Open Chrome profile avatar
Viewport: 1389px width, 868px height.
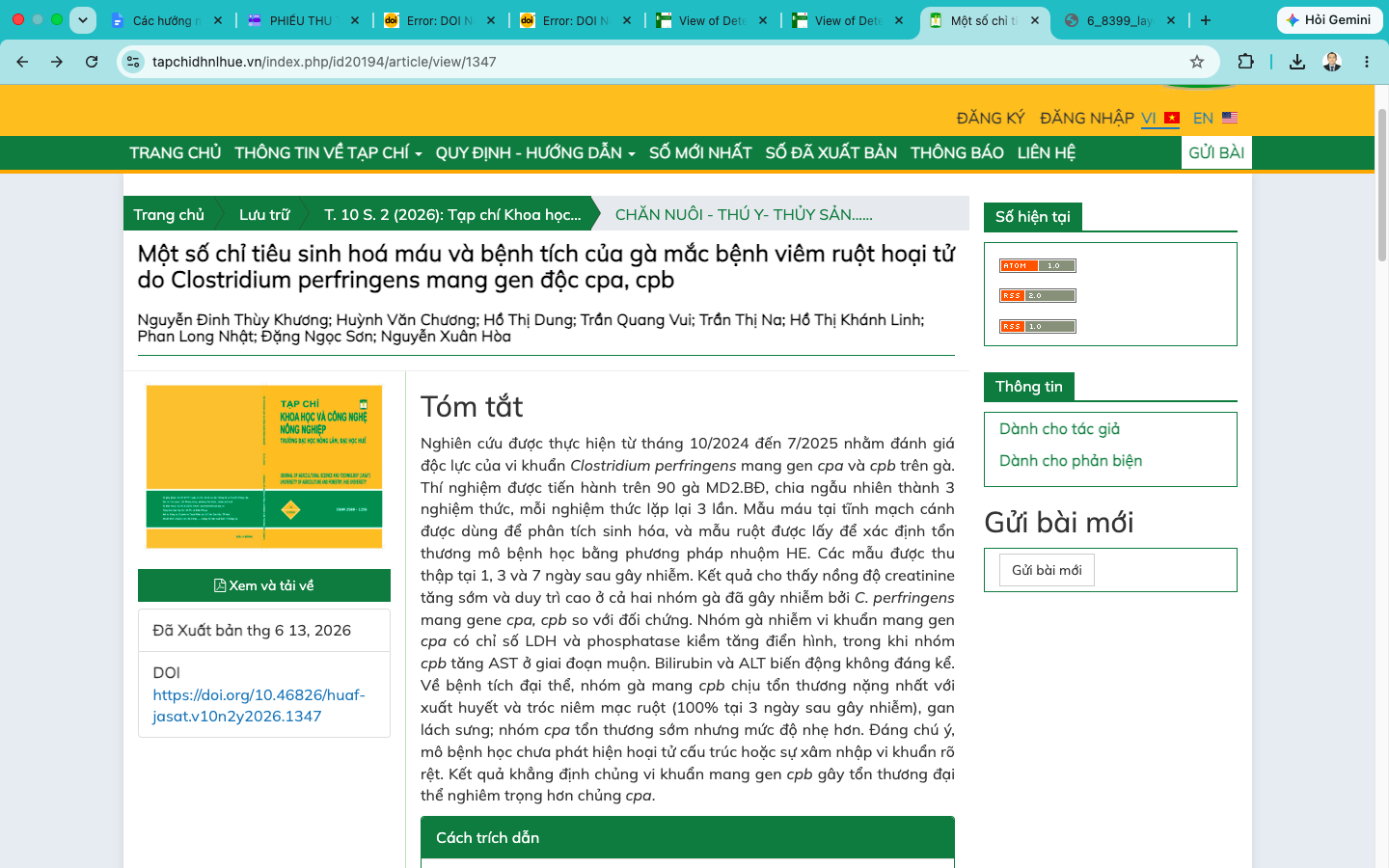1332,62
